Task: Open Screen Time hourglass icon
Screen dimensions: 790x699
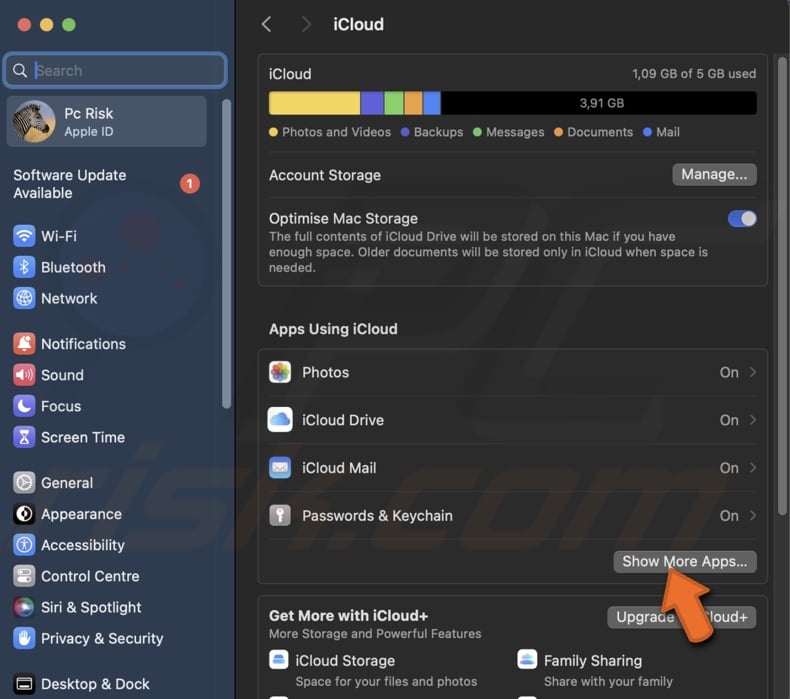Action: [x=24, y=437]
